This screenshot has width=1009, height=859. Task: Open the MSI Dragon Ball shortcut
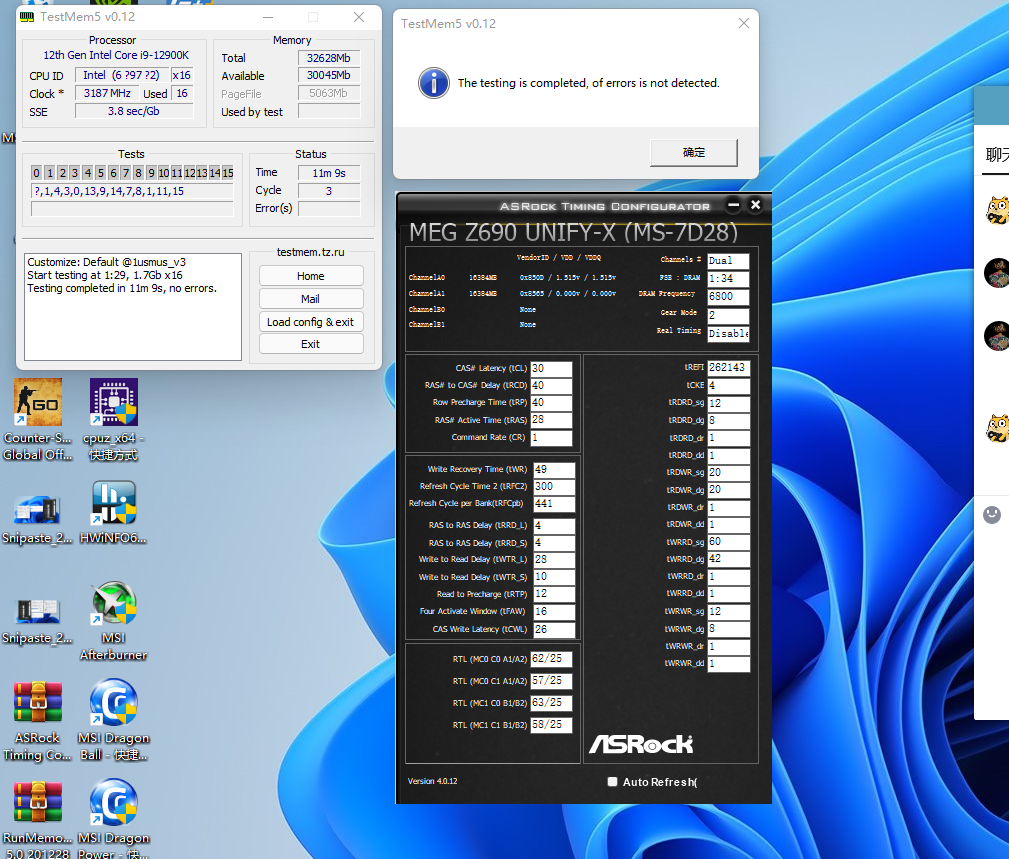[x=113, y=721]
